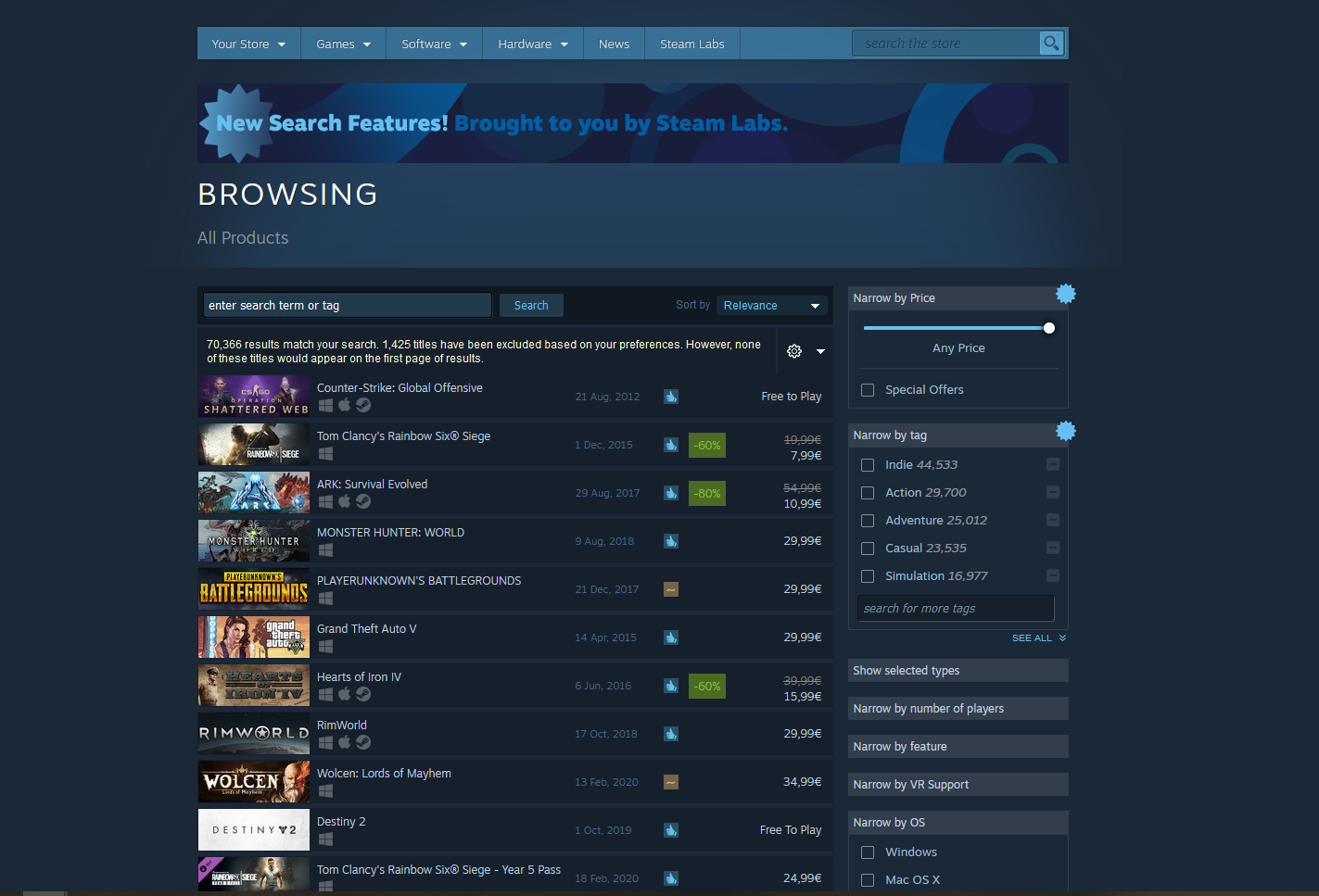The width and height of the screenshot is (1319, 896).
Task: Exclude the Adventure tag with its minus icon
Action: pos(1053,520)
